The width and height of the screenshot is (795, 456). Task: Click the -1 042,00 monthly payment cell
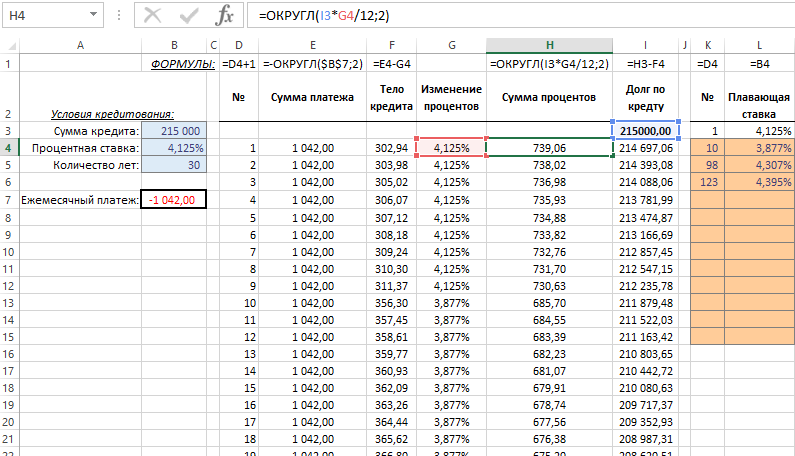tap(174, 200)
